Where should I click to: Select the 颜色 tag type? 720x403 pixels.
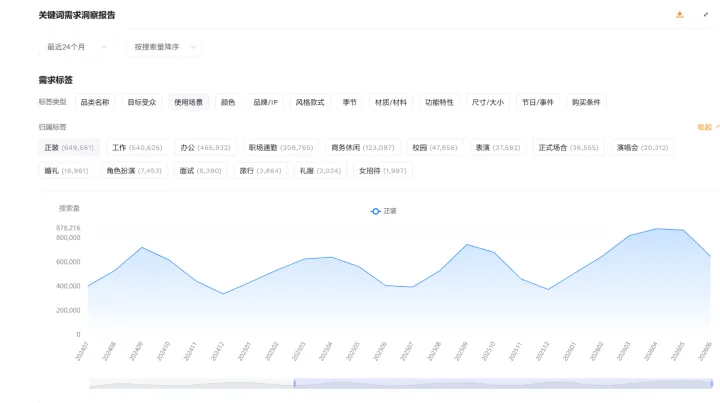[228, 102]
